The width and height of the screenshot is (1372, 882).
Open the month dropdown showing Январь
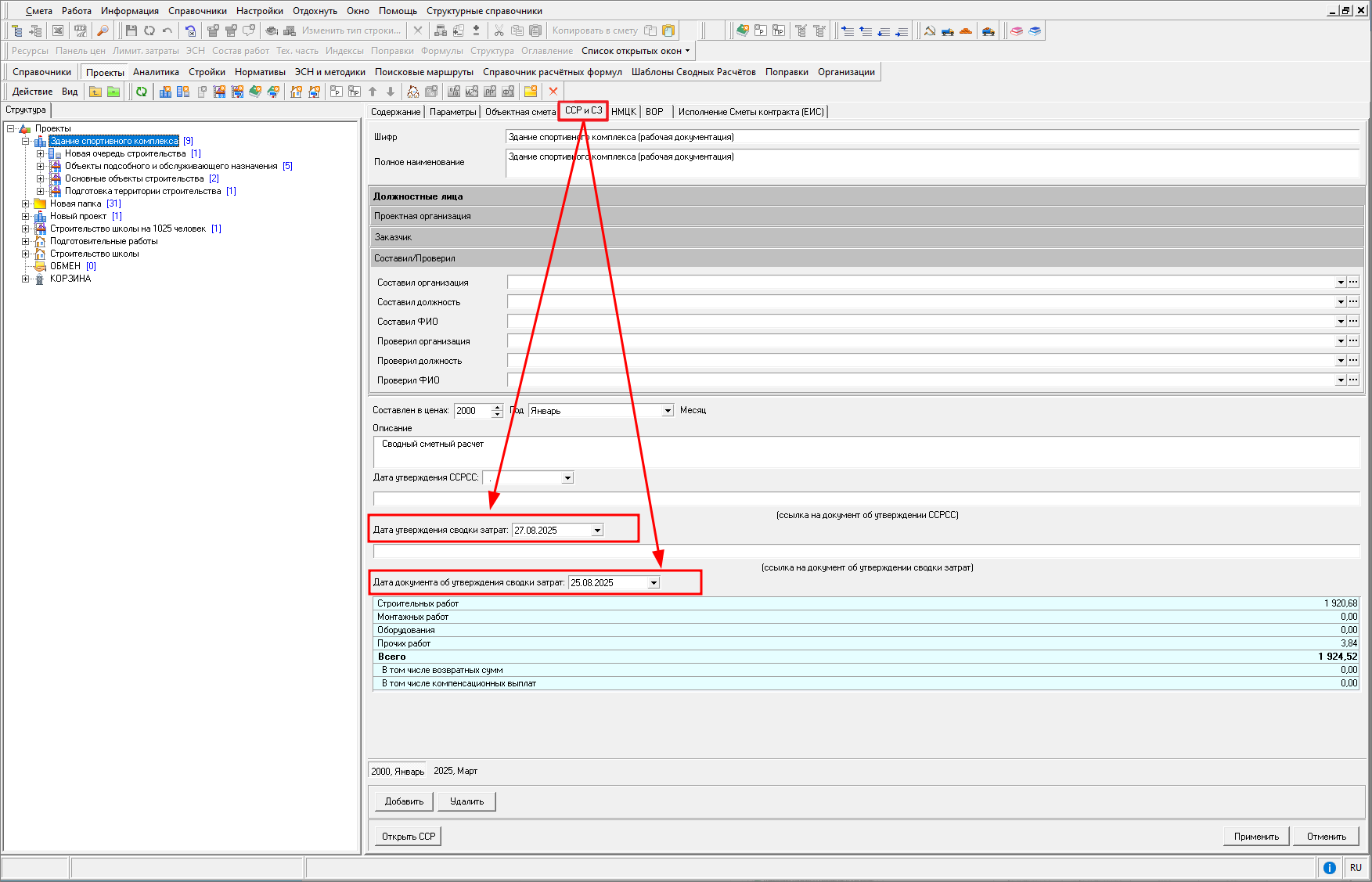(x=668, y=411)
